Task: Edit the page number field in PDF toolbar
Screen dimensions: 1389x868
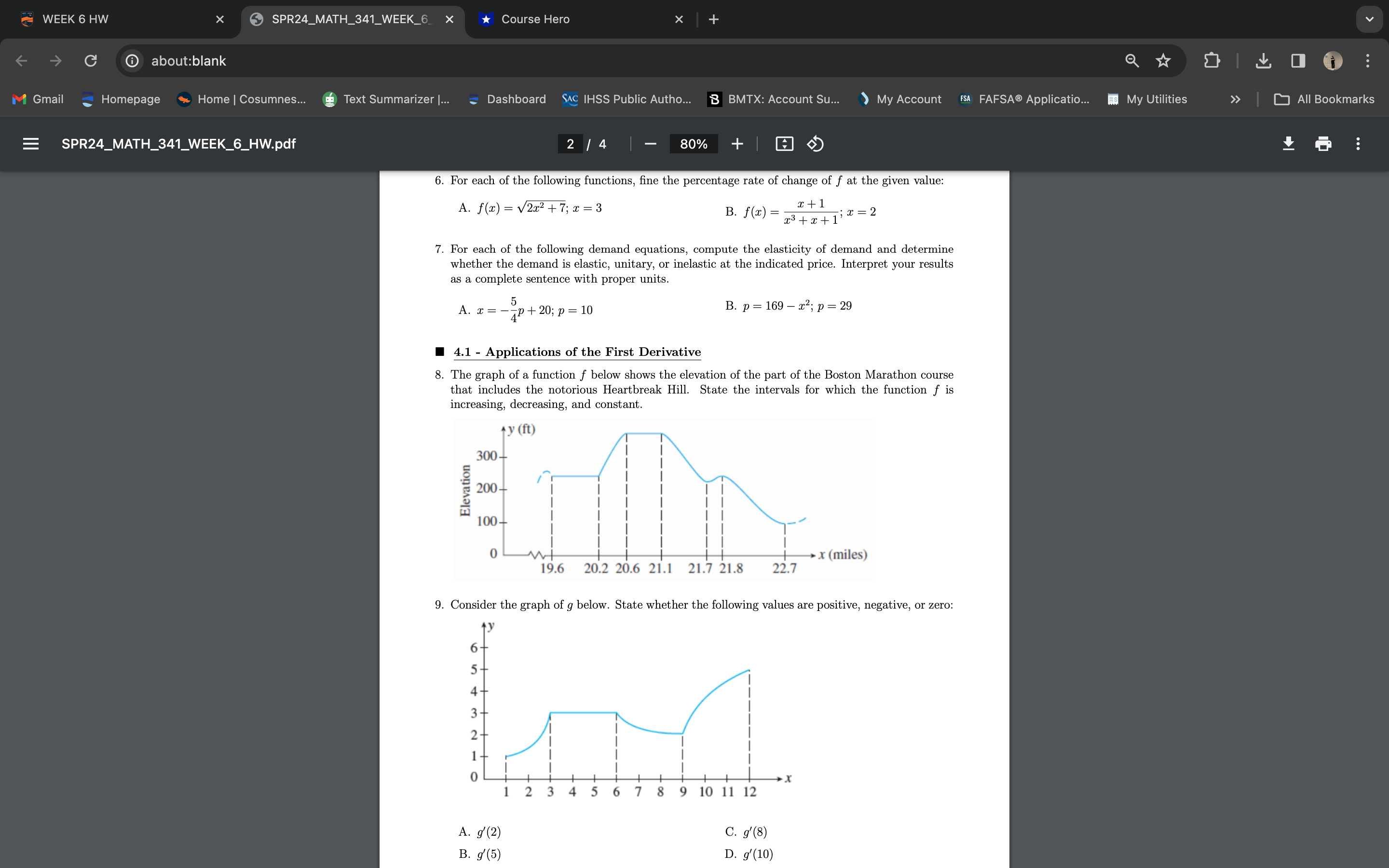Action: 570,144
